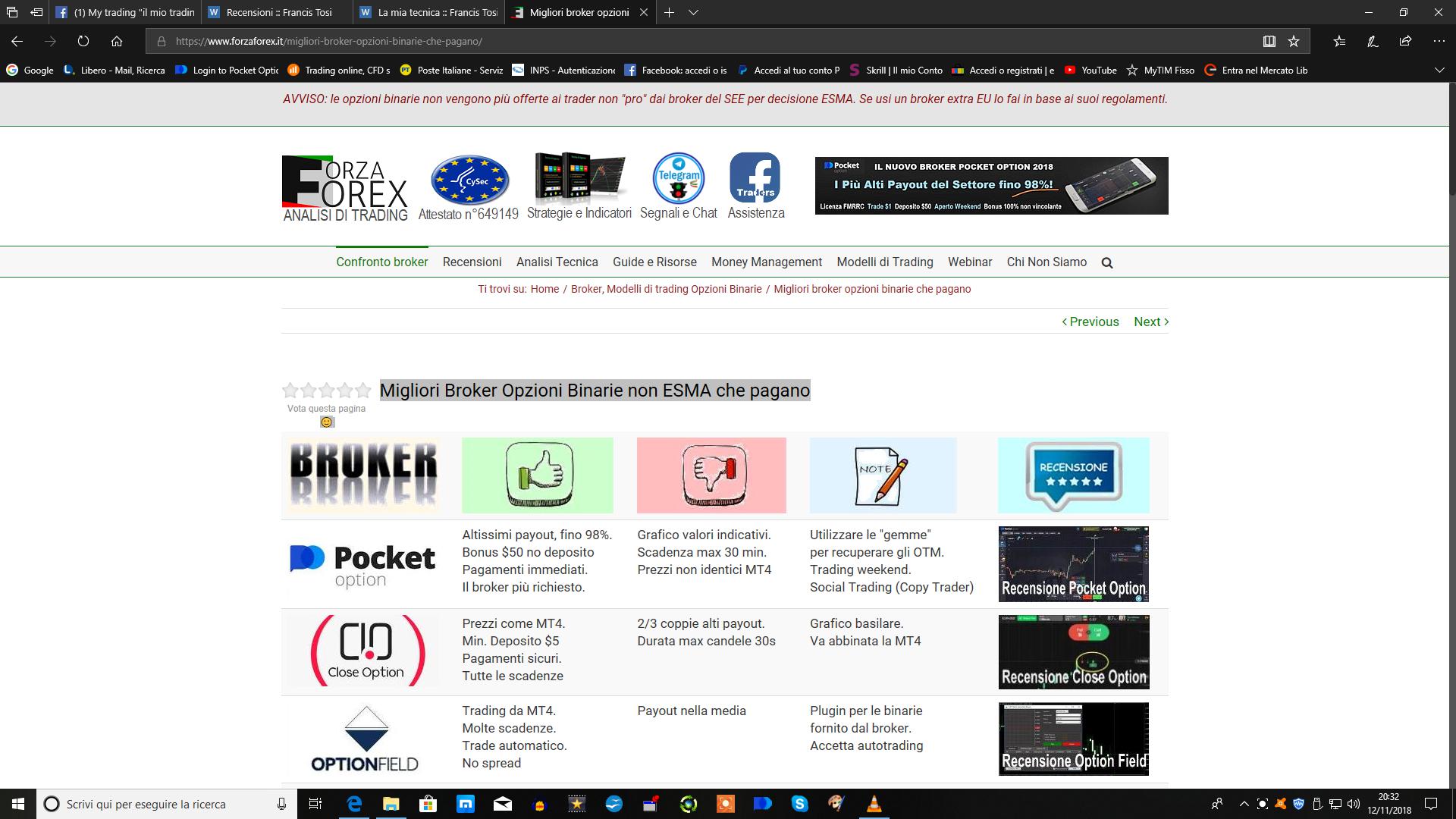Open Telegram Segnali e Chat icon
Image resolution: width=1456 pixels, height=819 pixels.
[x=678, y=186]
